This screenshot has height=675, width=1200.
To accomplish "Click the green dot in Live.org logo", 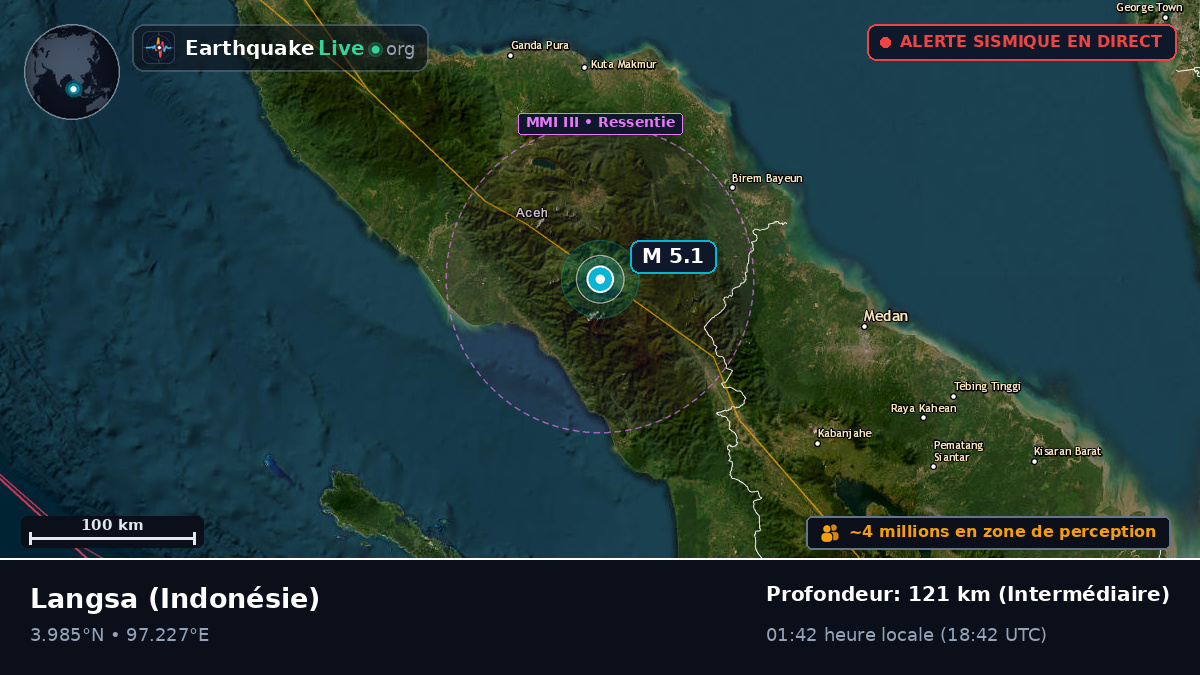I will (x=375, y=49).
